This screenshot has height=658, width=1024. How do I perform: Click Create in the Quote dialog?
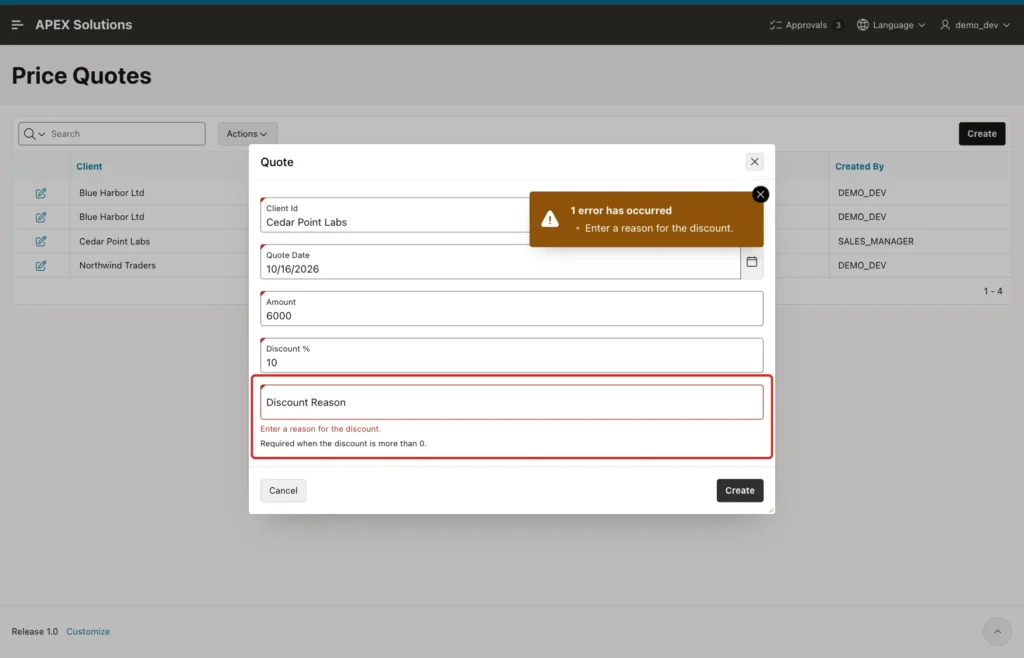740,491
